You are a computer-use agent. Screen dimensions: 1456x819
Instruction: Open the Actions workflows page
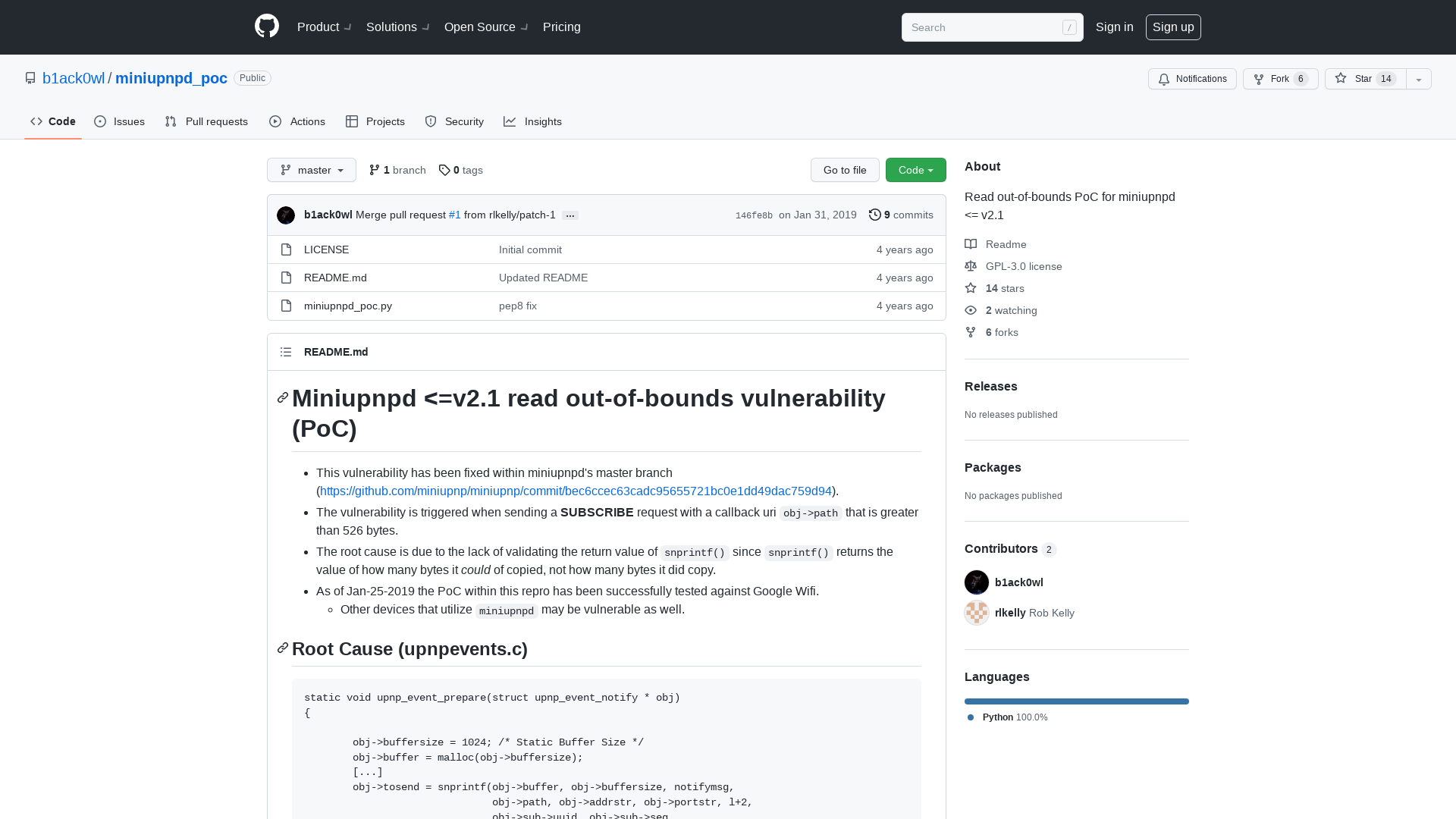297,121
